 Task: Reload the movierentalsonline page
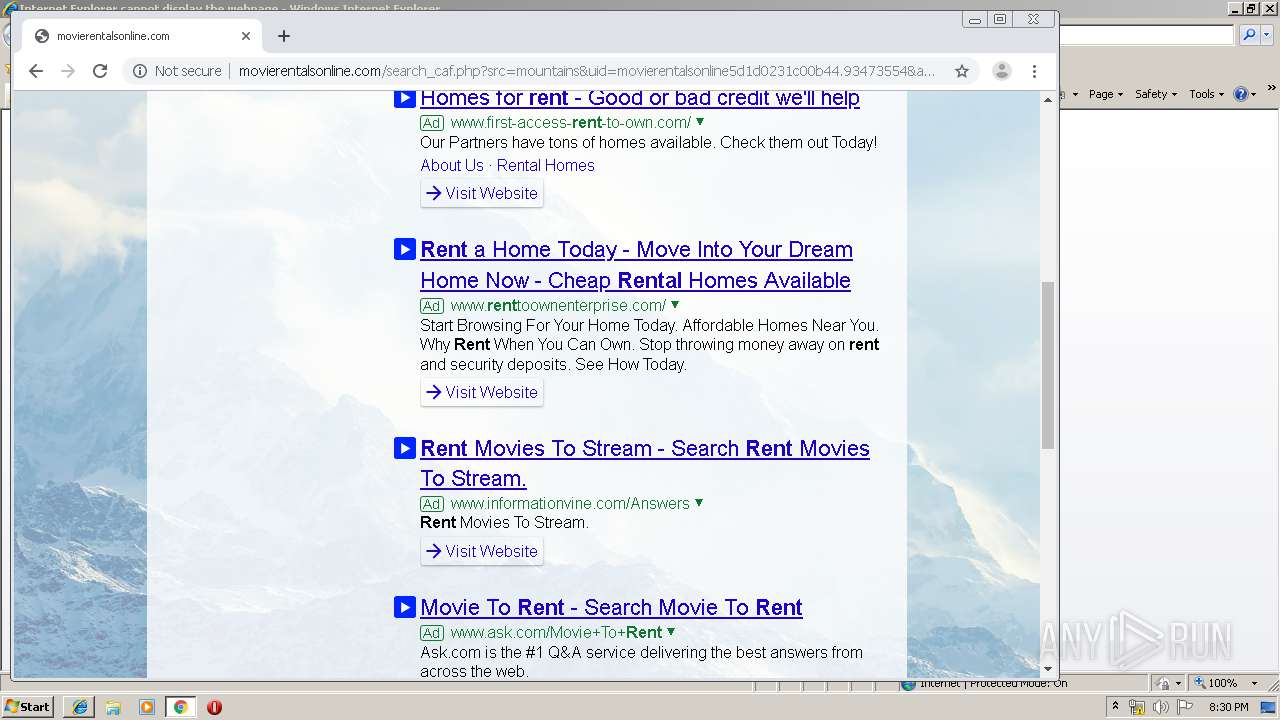pos(100,71)
